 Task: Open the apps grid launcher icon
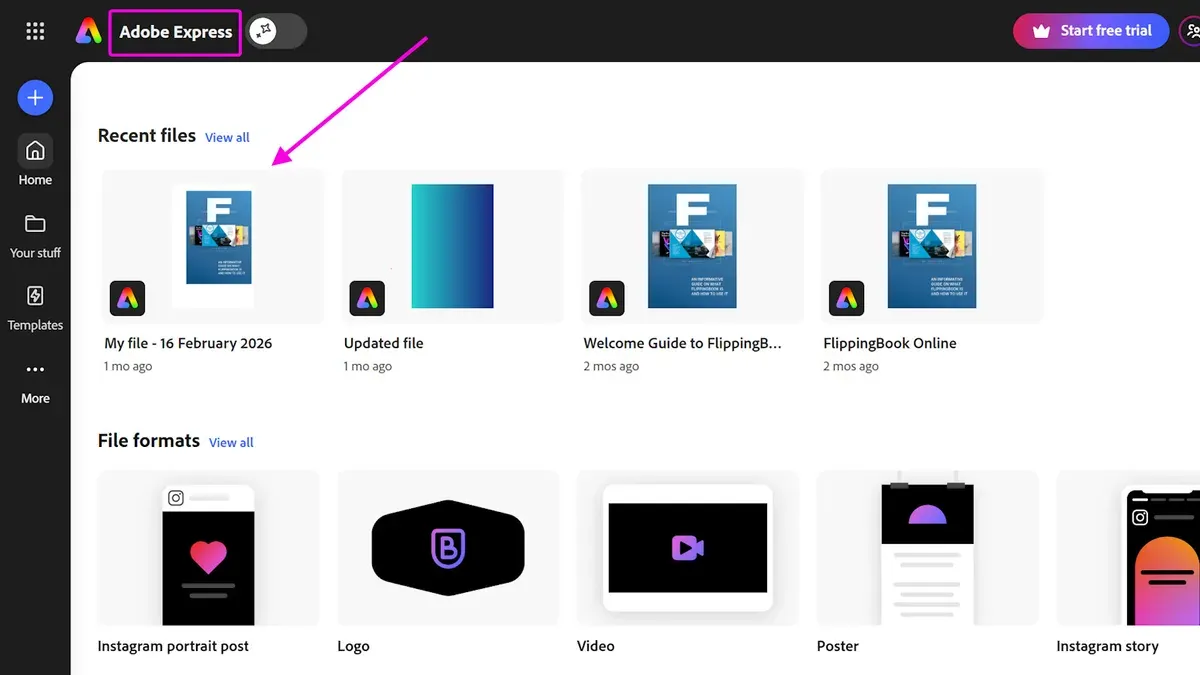point(35,31)
